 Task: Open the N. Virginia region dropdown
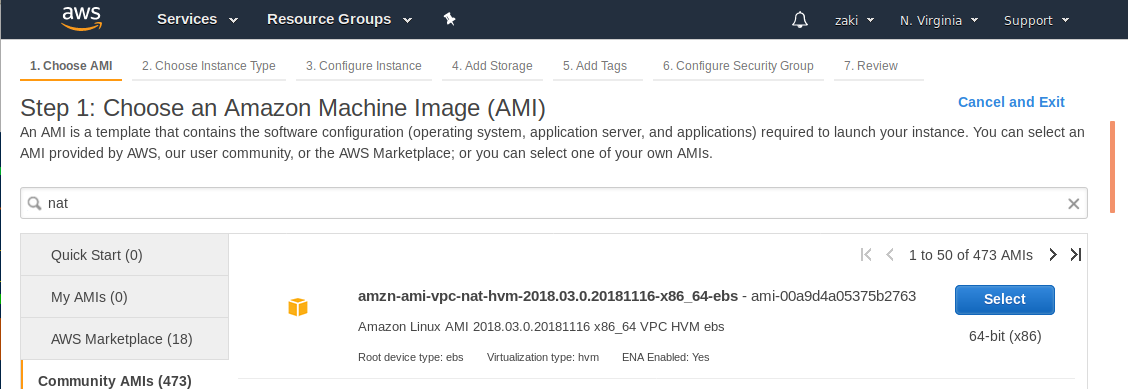tap(937, 20)
